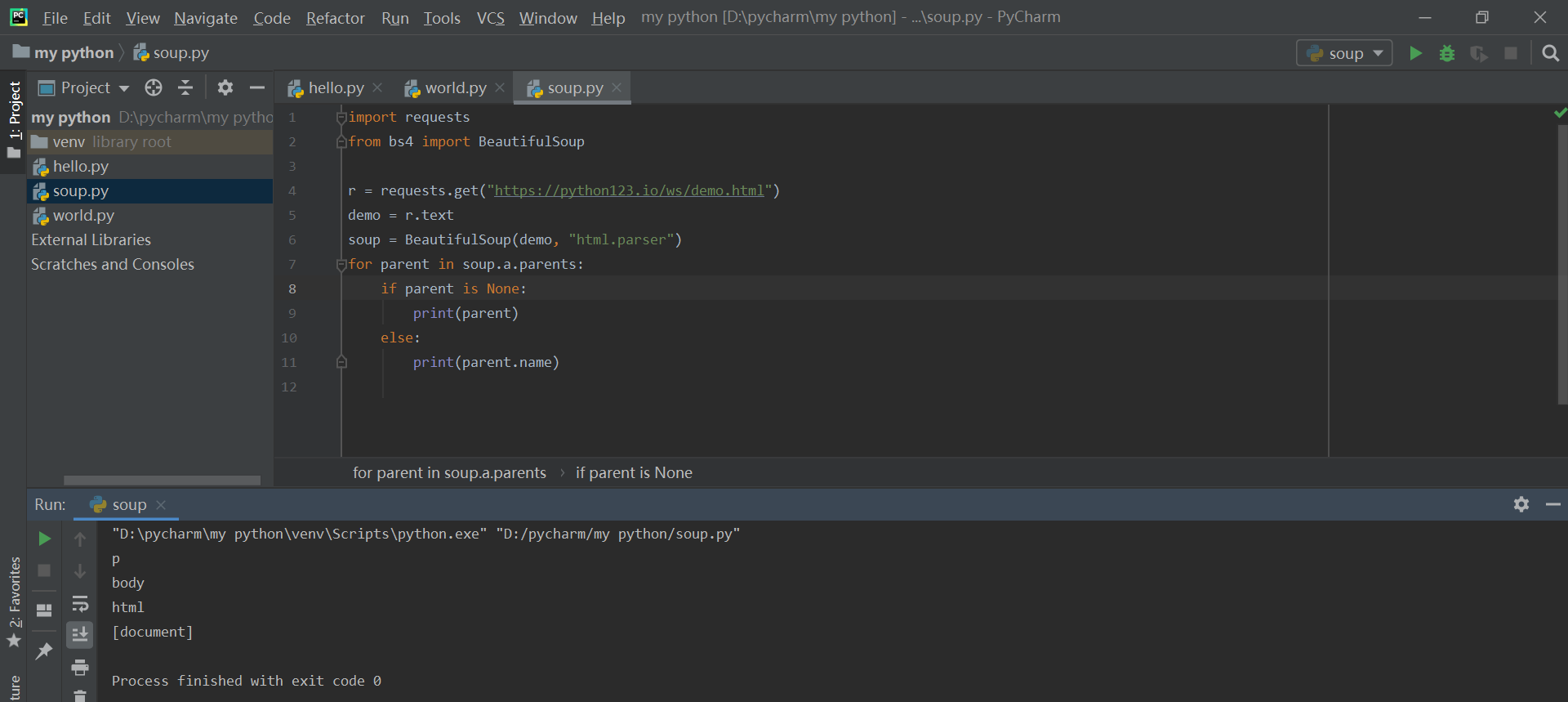Screen dimensions: 1568x702
Task: Open Search Everywhere magnifier
Action: (x=1550, y=53)
